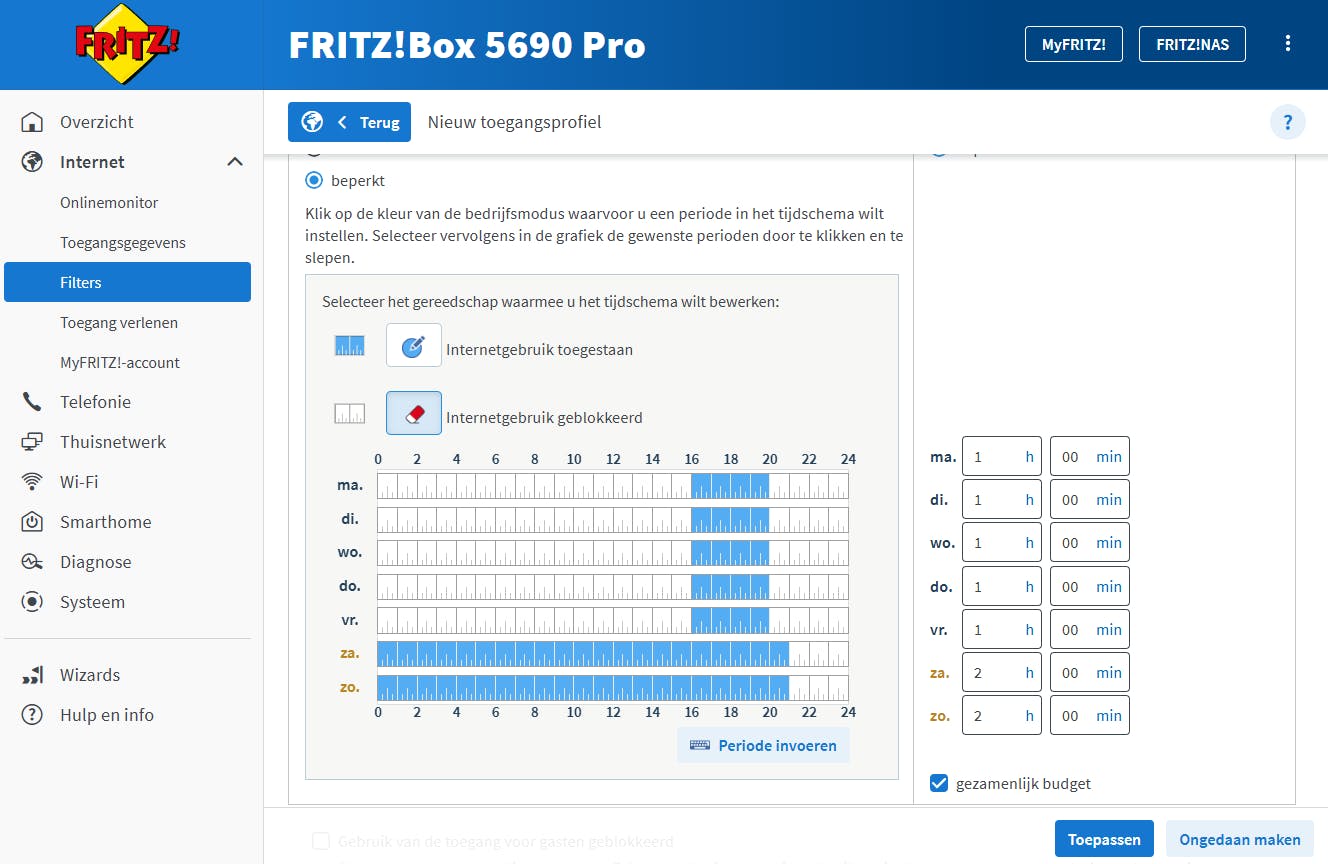Select the Filters menu item

click(x=127, y=282)
